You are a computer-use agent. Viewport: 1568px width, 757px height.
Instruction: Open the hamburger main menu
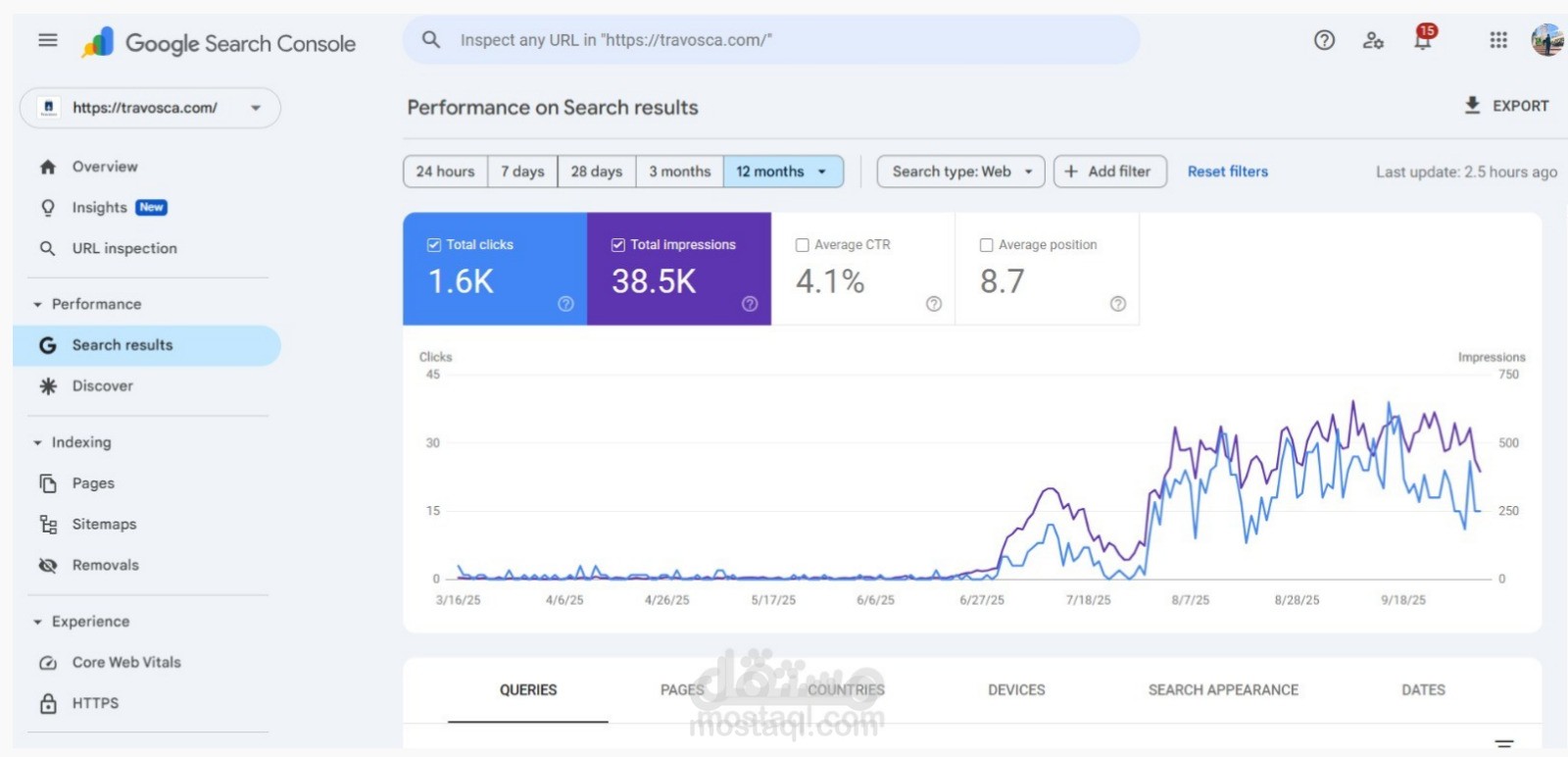[47, 40]
